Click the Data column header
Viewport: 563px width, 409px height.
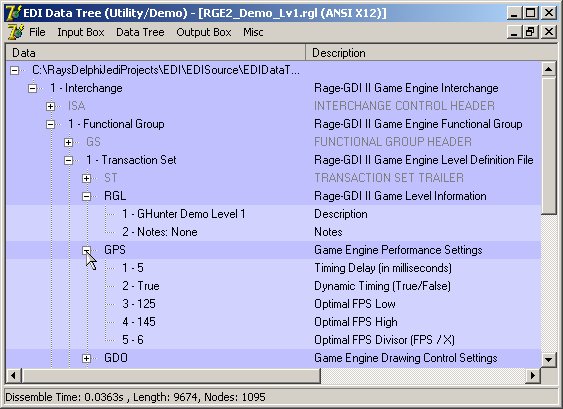[x=155, y=53]
